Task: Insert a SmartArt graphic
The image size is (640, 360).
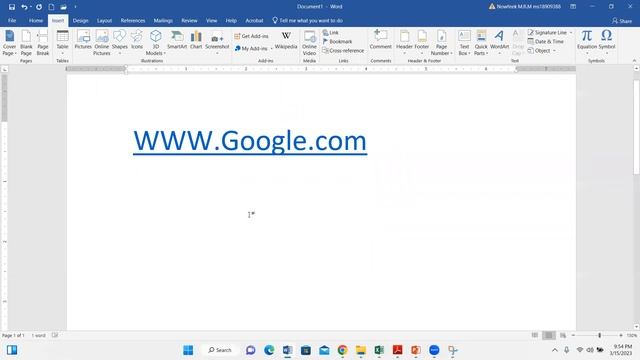Action: coord(177,40)
